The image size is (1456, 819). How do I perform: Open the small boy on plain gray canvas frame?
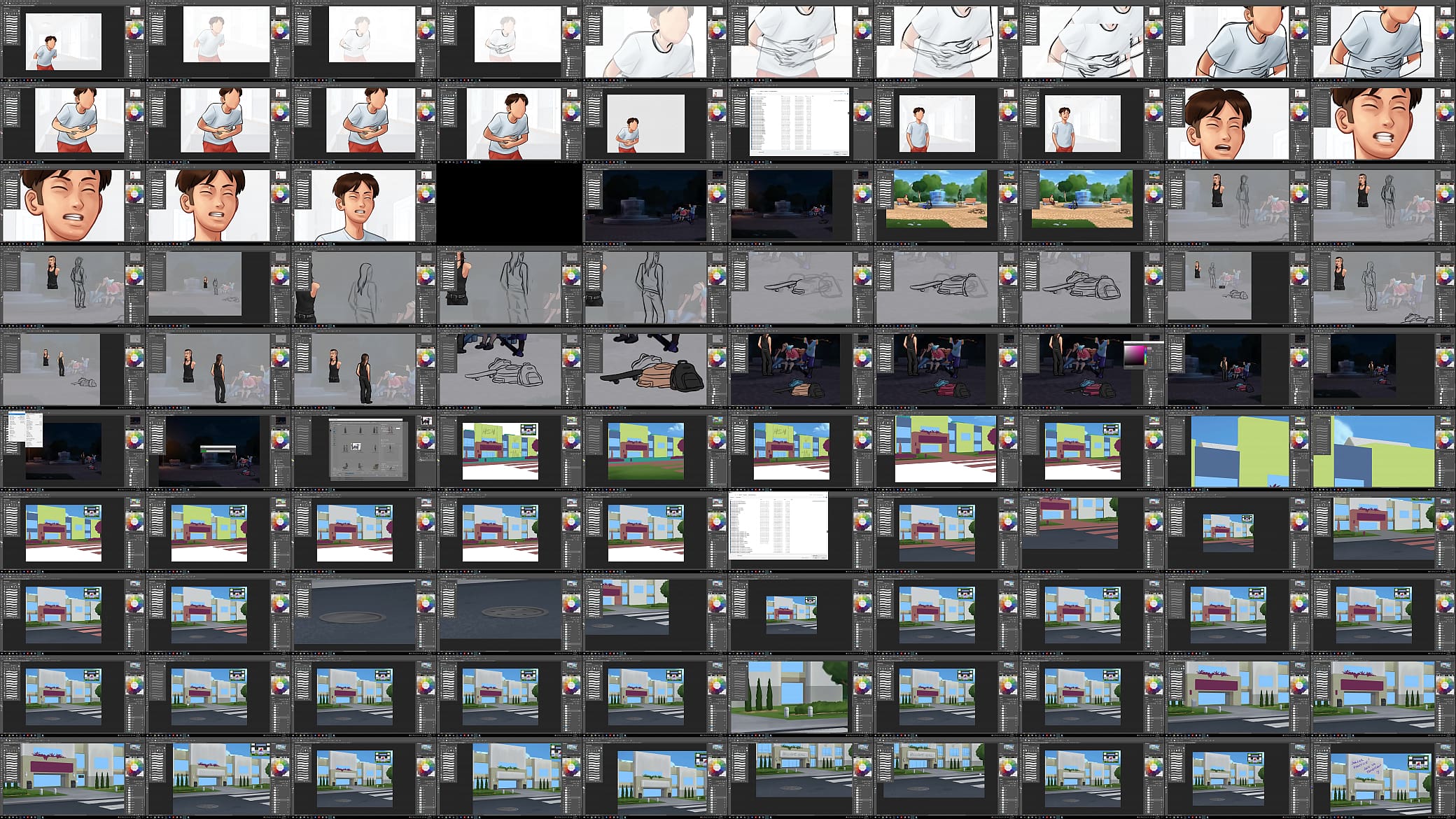tap(655, 122)
